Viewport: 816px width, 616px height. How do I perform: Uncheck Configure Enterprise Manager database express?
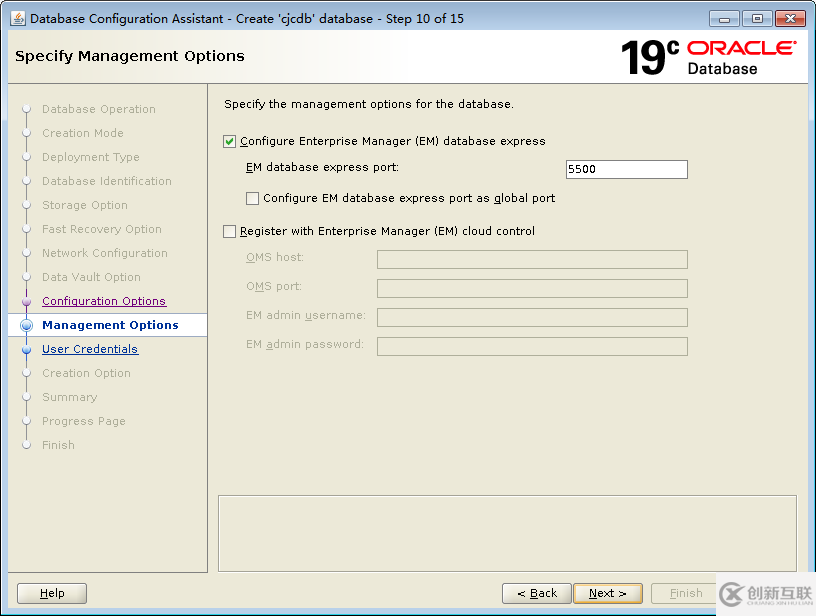pos(230,142)
